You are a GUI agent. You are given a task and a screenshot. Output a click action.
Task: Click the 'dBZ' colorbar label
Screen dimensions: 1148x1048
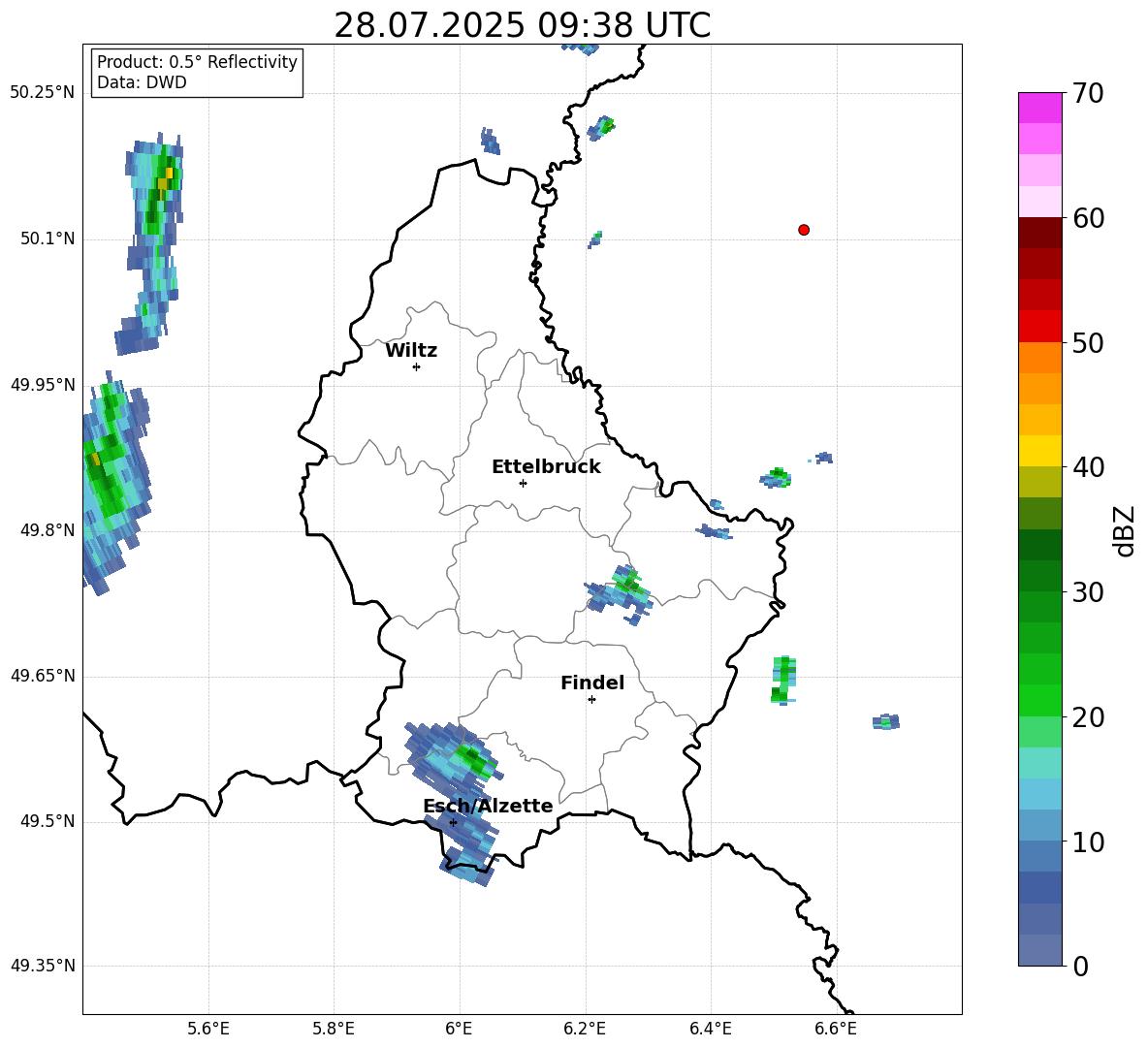pos(1126,530)
